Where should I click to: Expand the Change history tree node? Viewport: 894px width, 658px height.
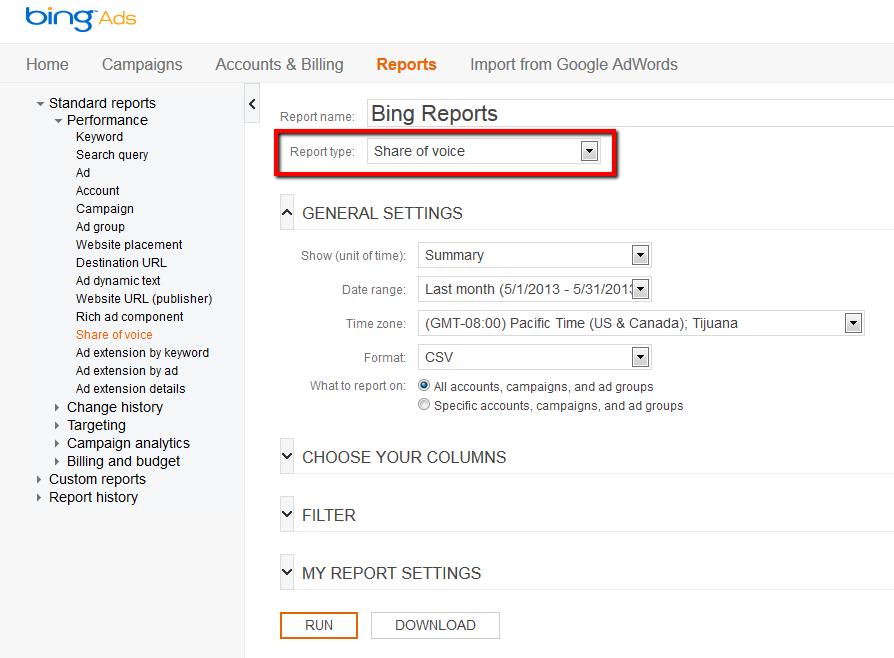(57, 407)
